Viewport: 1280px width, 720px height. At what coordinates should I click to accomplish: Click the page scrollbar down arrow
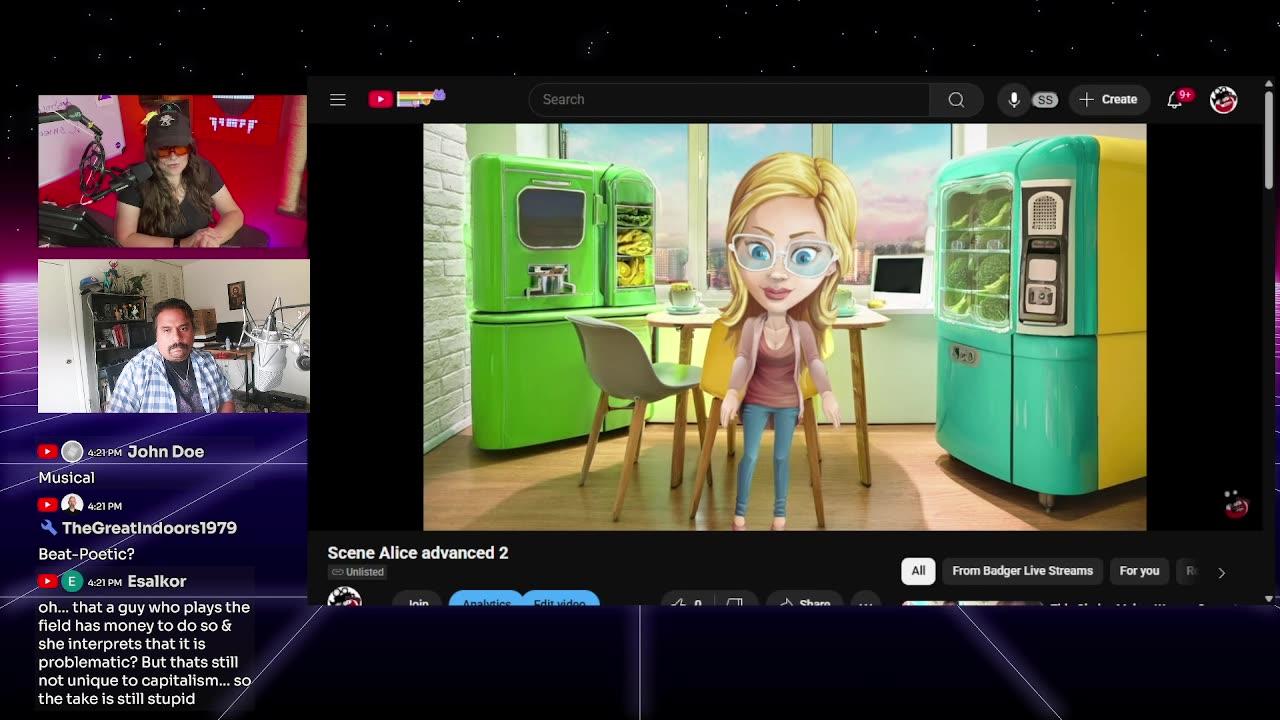pyautogui.click(x=1269, y=599)
